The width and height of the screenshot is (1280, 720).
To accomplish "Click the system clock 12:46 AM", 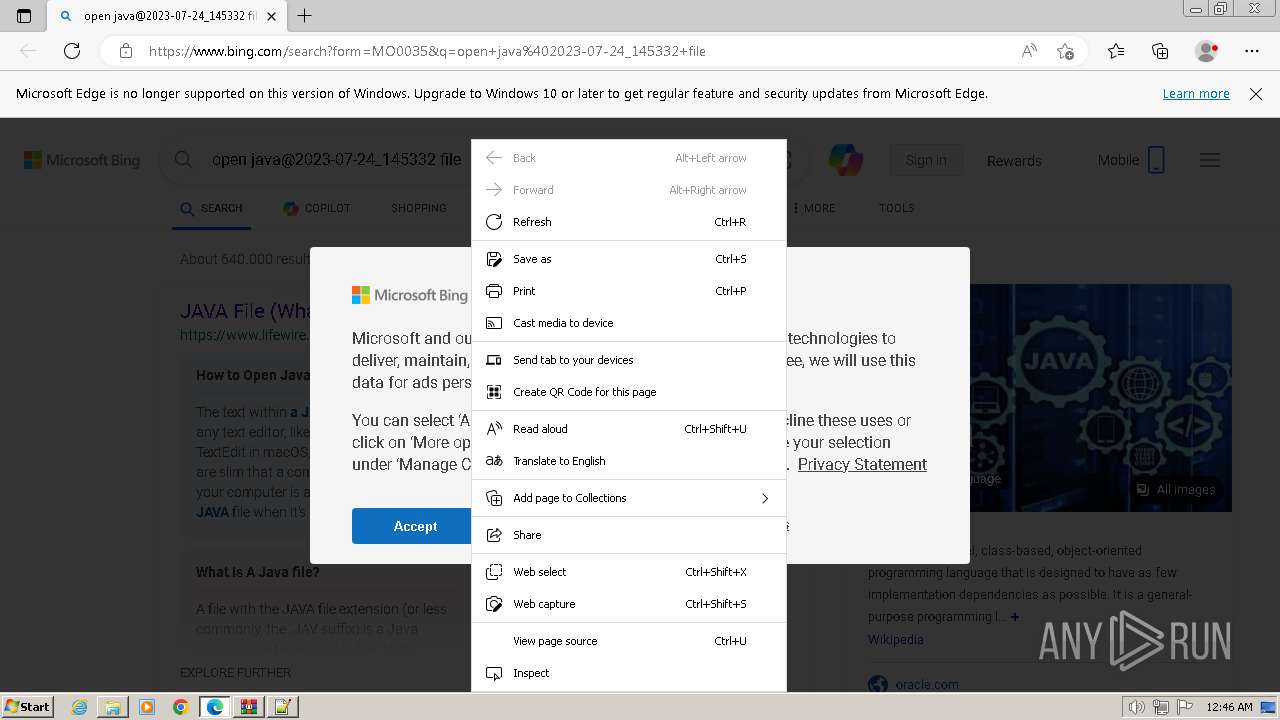I will pyautogui.click(x=1229, y=707).
